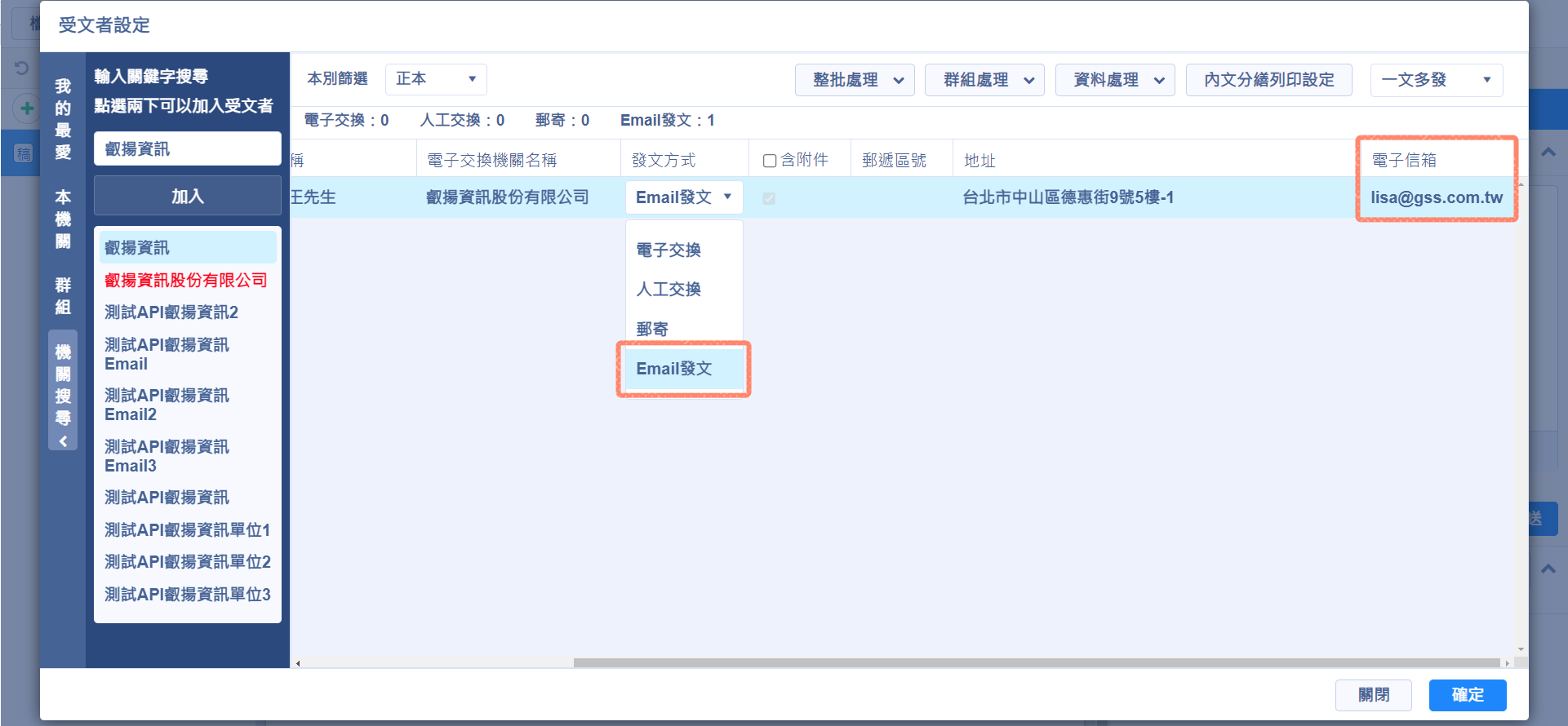This screenshot has width=1568, height=726.
Task: Click the undo arrow icon at top left
Action: coord(22,68)
